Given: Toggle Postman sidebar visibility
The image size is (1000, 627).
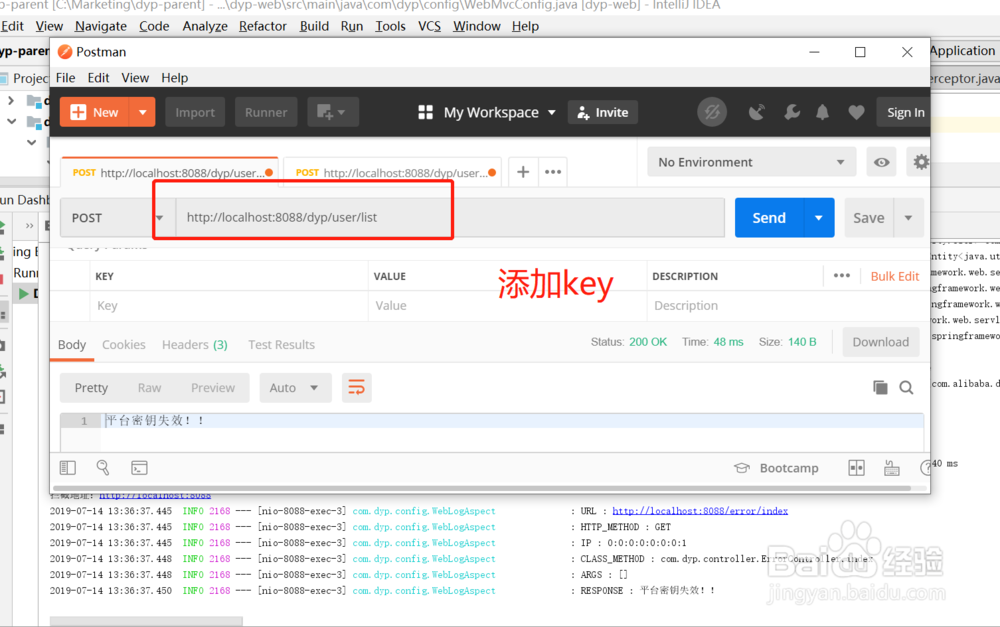Looking at the screenshot, I should click(x=68, y=468).
